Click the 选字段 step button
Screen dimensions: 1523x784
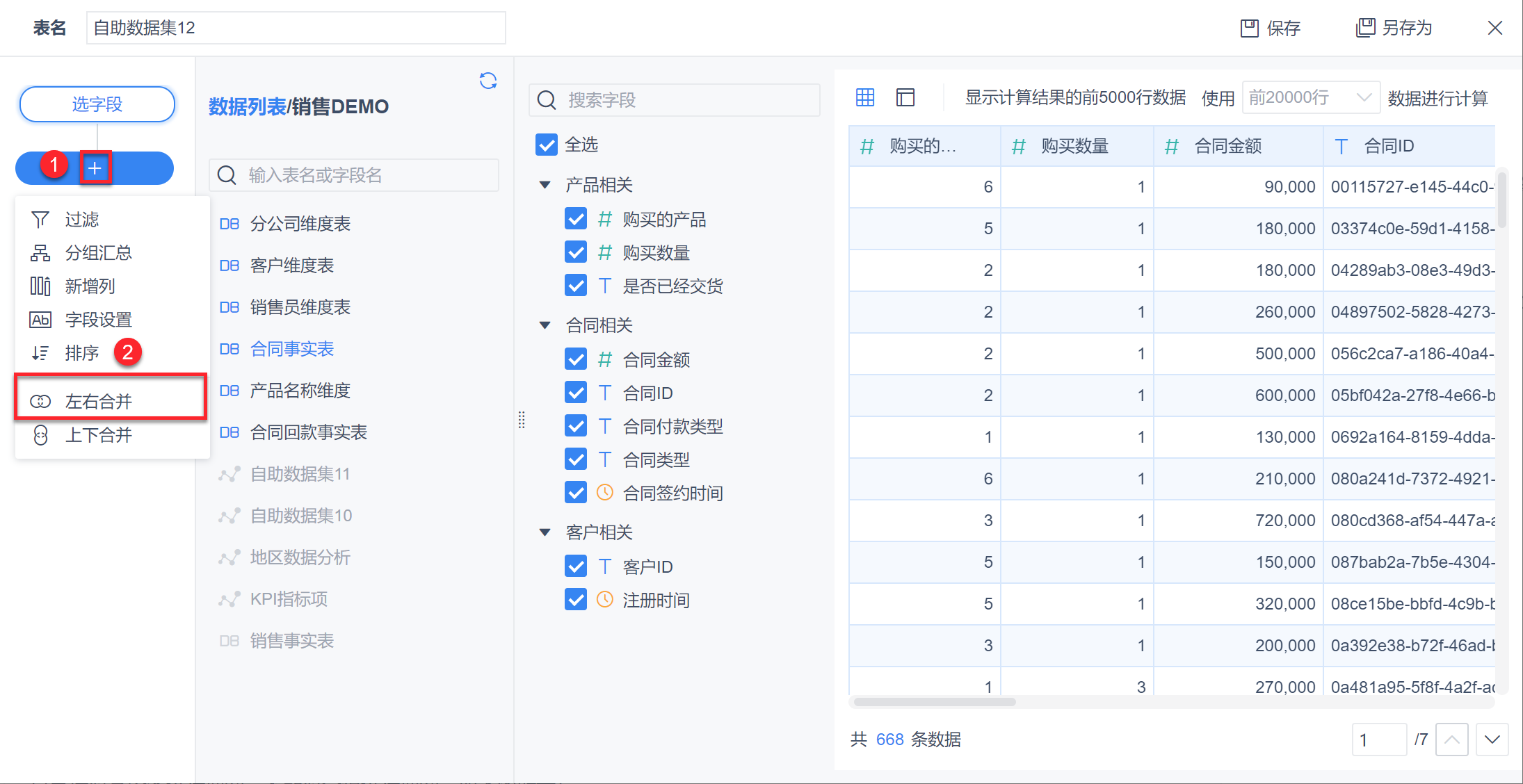[97, 104]
